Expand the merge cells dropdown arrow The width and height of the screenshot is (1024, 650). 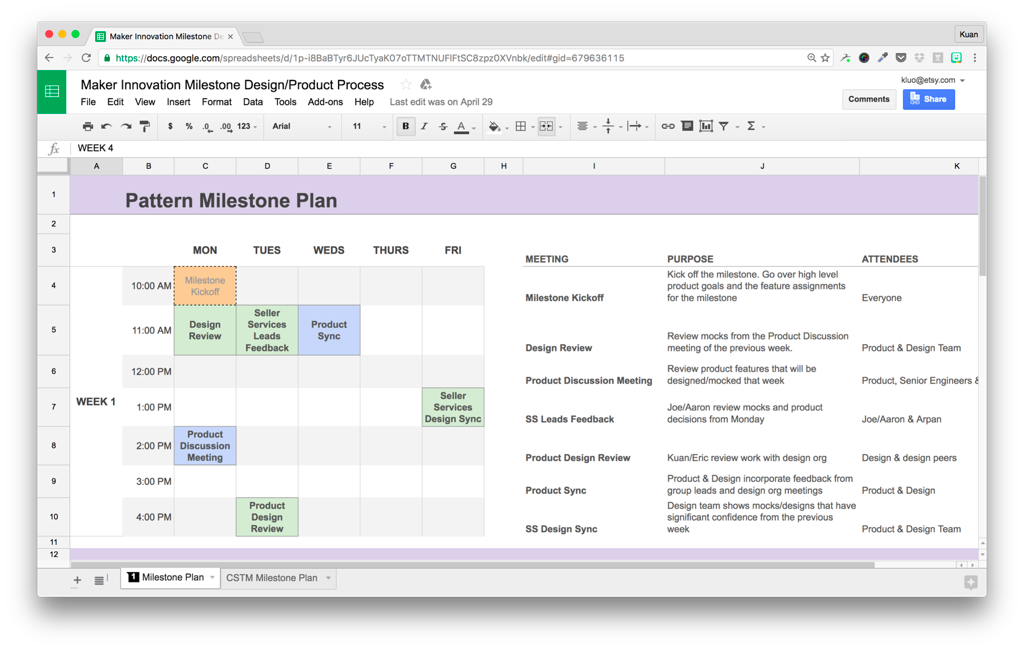pyautogui.click(x=560, y=127)
